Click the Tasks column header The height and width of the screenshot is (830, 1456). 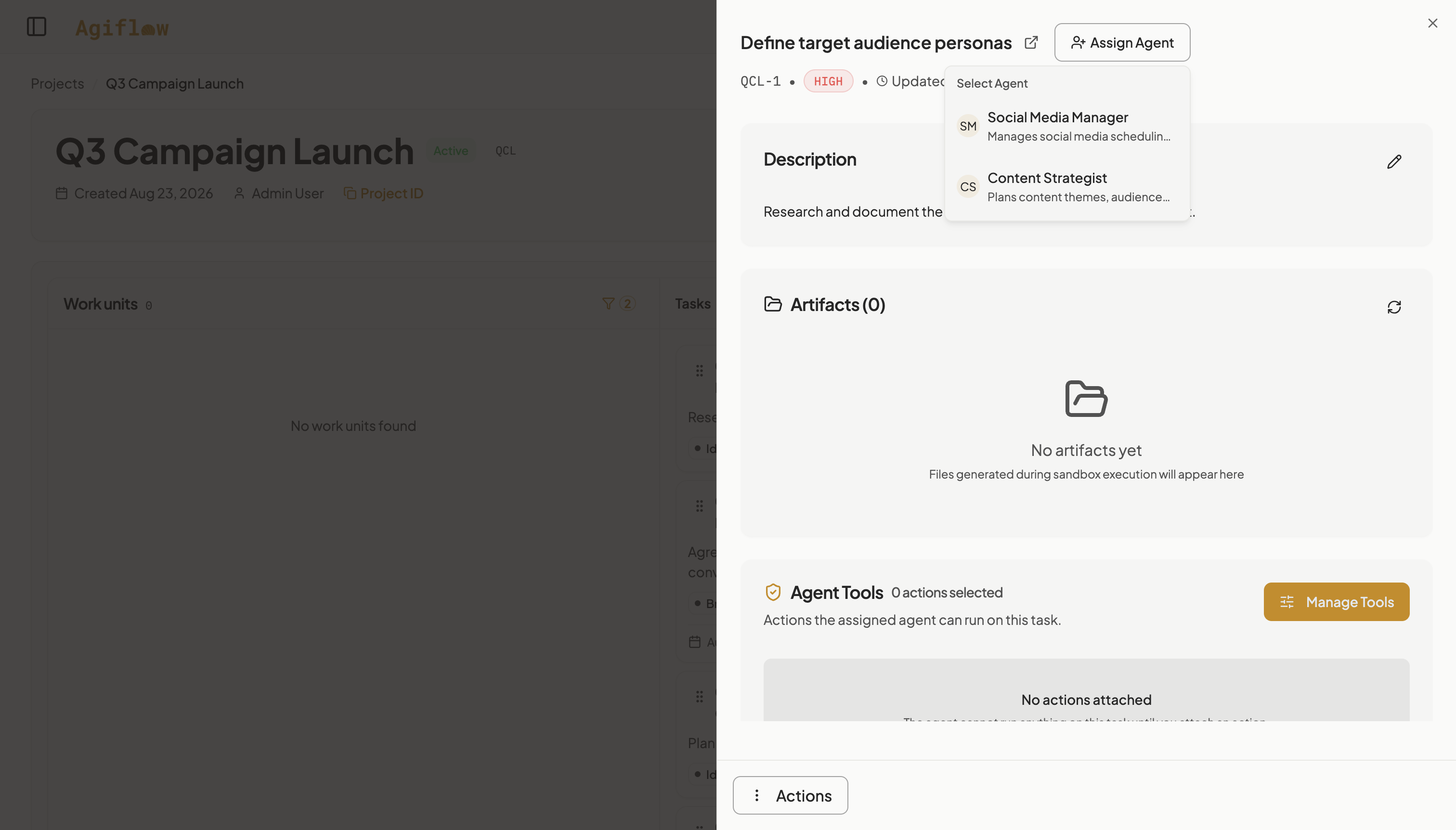693,304
